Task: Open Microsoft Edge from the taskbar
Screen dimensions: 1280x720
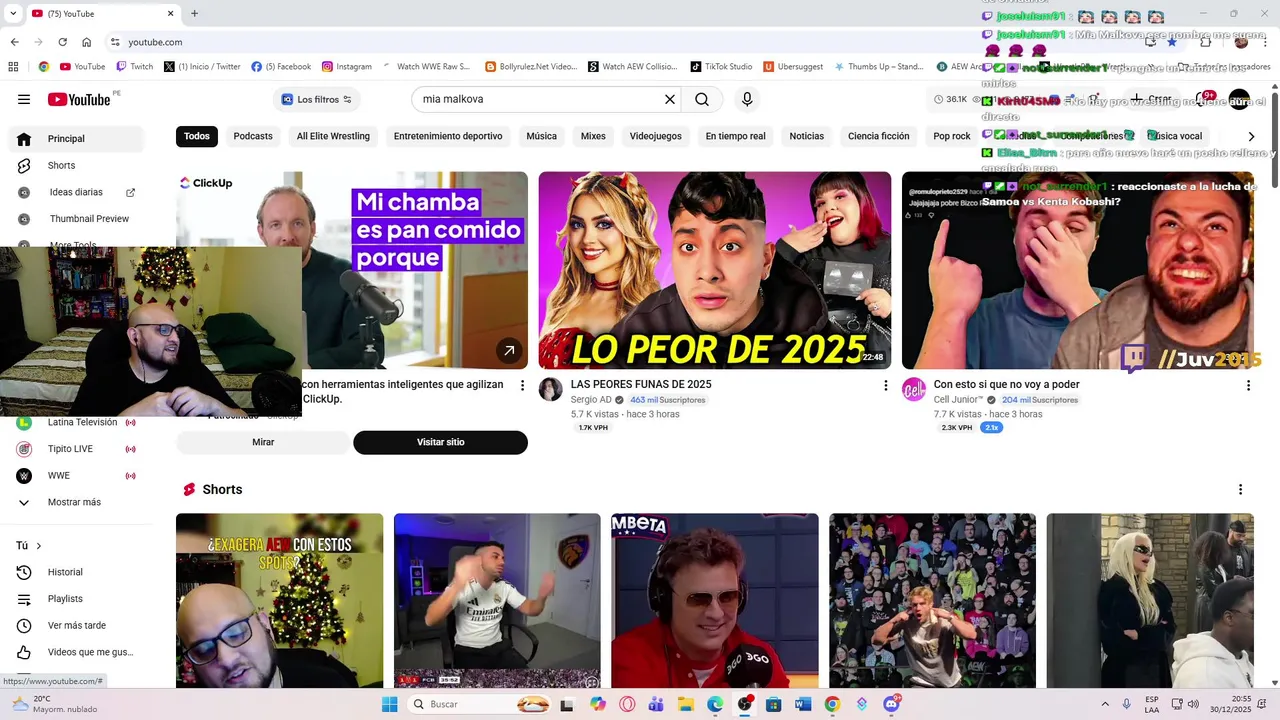Action: click(715, 704)
